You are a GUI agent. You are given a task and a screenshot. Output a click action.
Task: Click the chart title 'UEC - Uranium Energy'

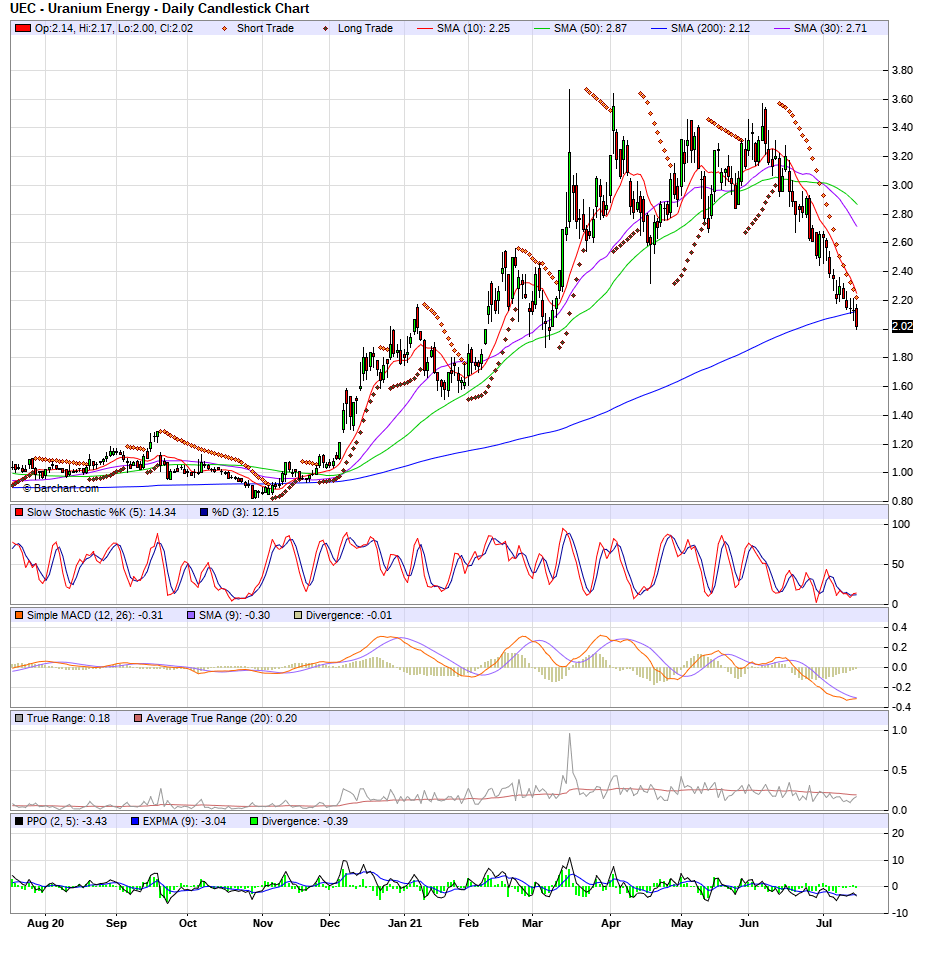click(80, 9)
